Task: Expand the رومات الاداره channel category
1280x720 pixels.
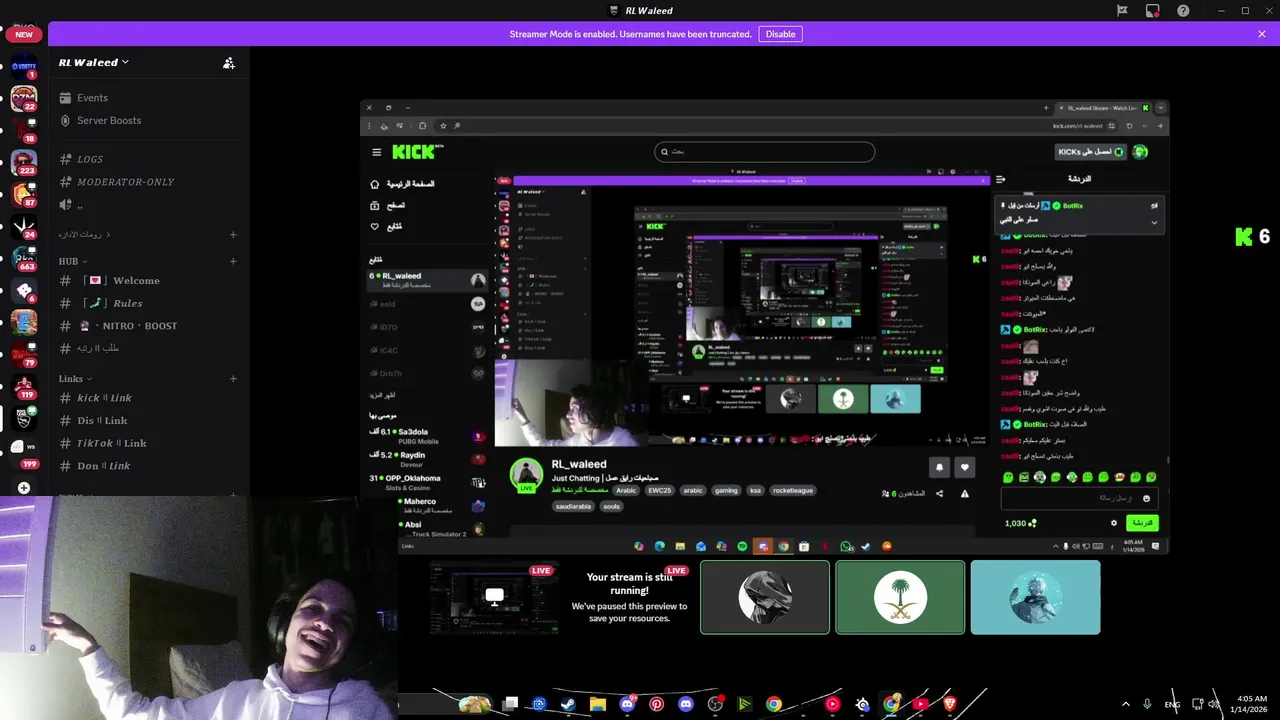Action: [x=85, y=235]
